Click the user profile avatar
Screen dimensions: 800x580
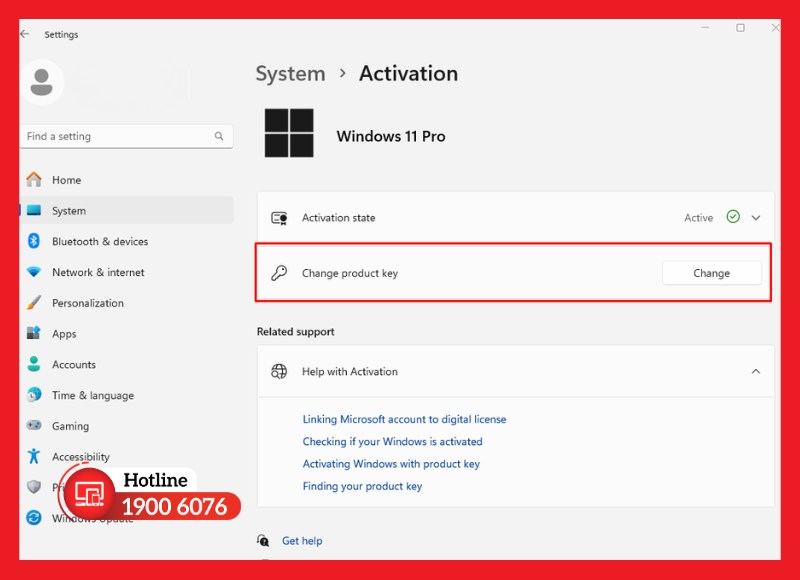[x=42, y=82]
